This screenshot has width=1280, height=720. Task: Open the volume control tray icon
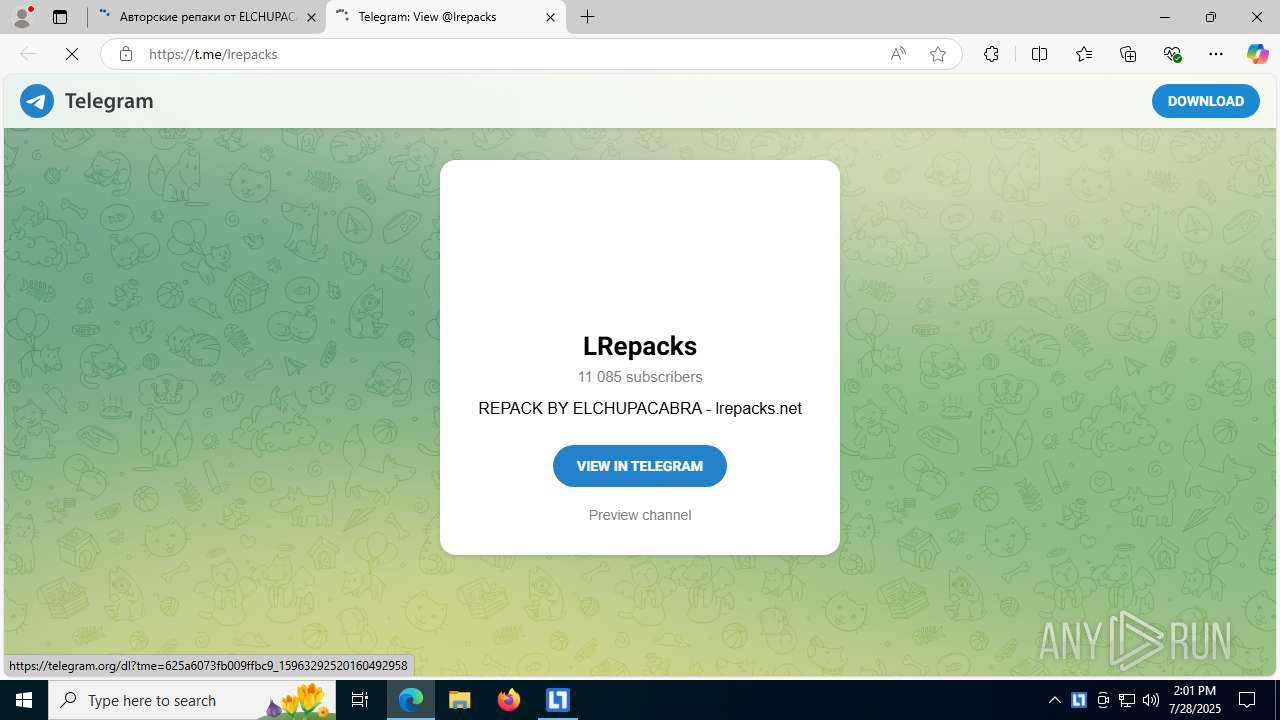1151,700
